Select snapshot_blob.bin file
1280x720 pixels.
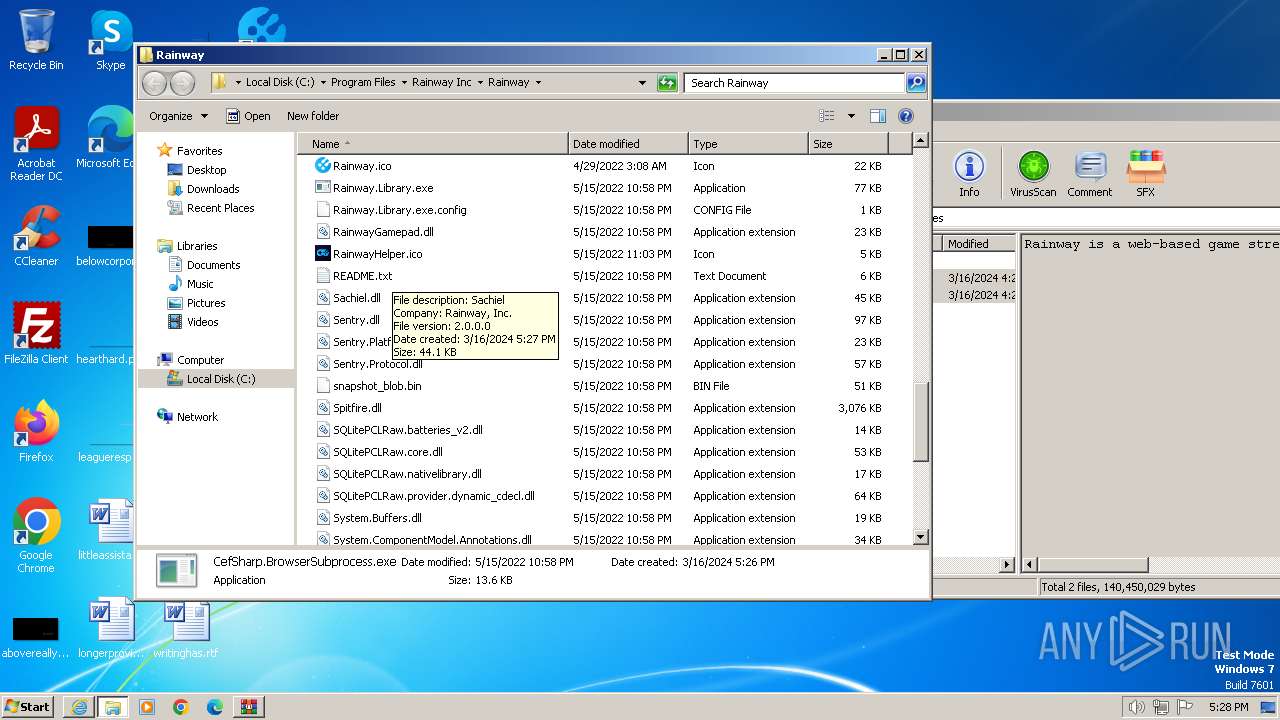377,386
